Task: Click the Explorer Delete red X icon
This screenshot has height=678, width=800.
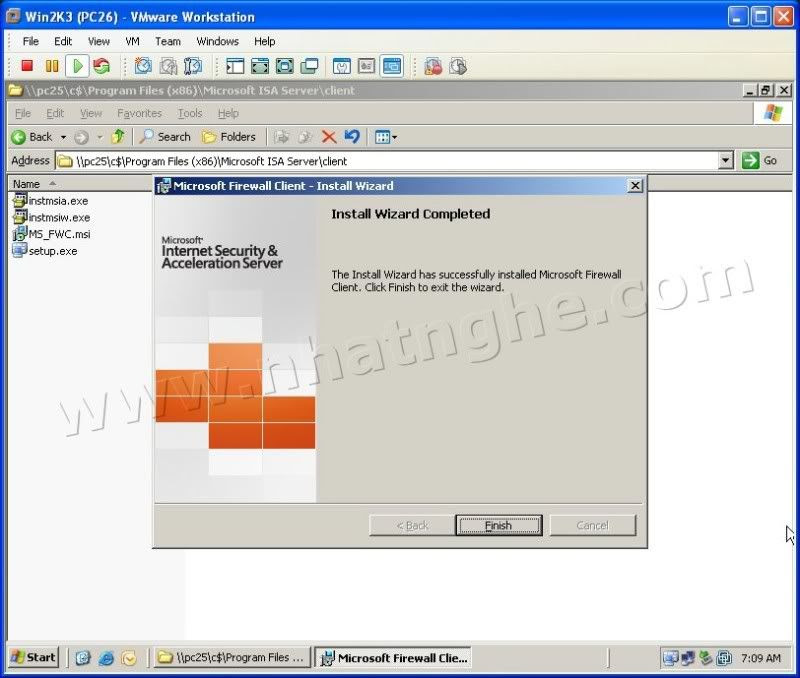Action: (x=329, y=137)
